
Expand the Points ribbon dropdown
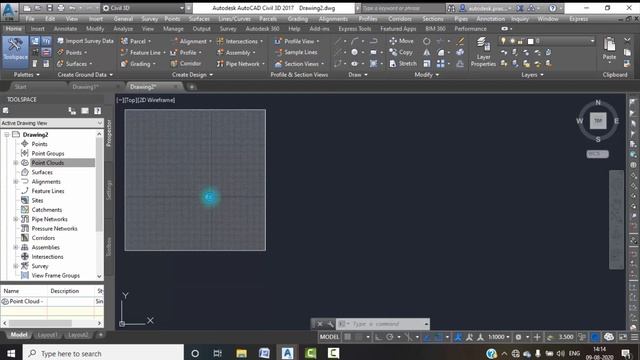tap(85, 53)
